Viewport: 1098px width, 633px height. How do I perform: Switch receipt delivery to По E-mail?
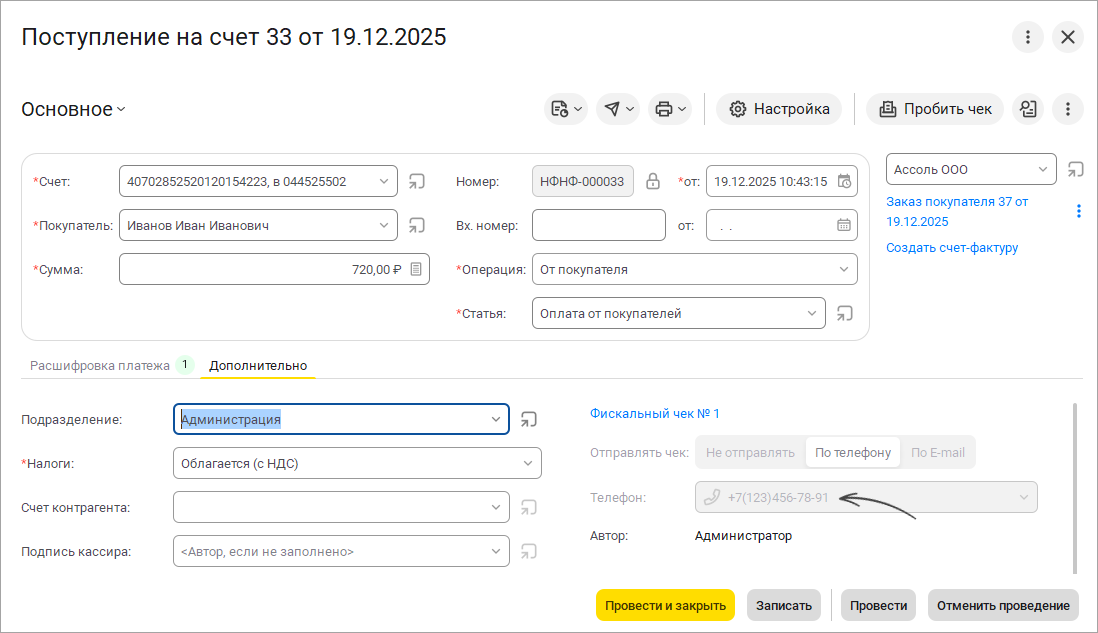[937, 452]
